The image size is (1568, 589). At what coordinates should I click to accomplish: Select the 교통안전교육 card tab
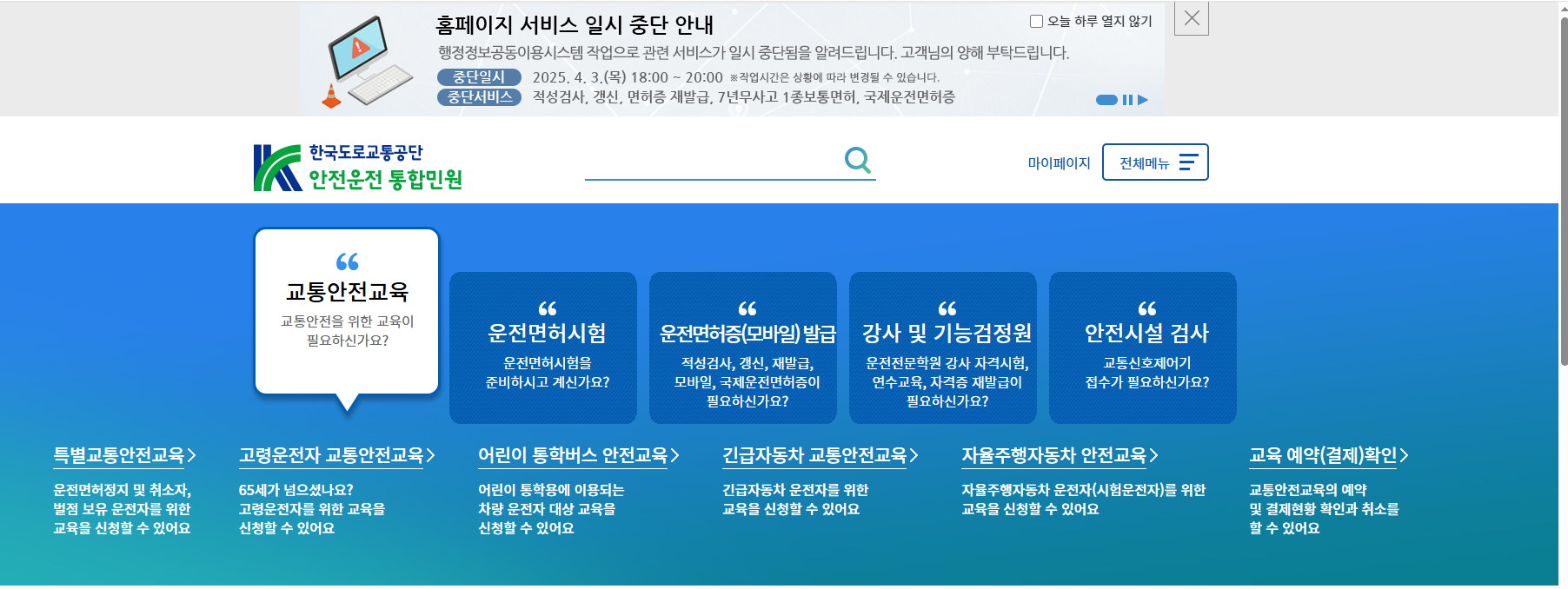point(347,311)
